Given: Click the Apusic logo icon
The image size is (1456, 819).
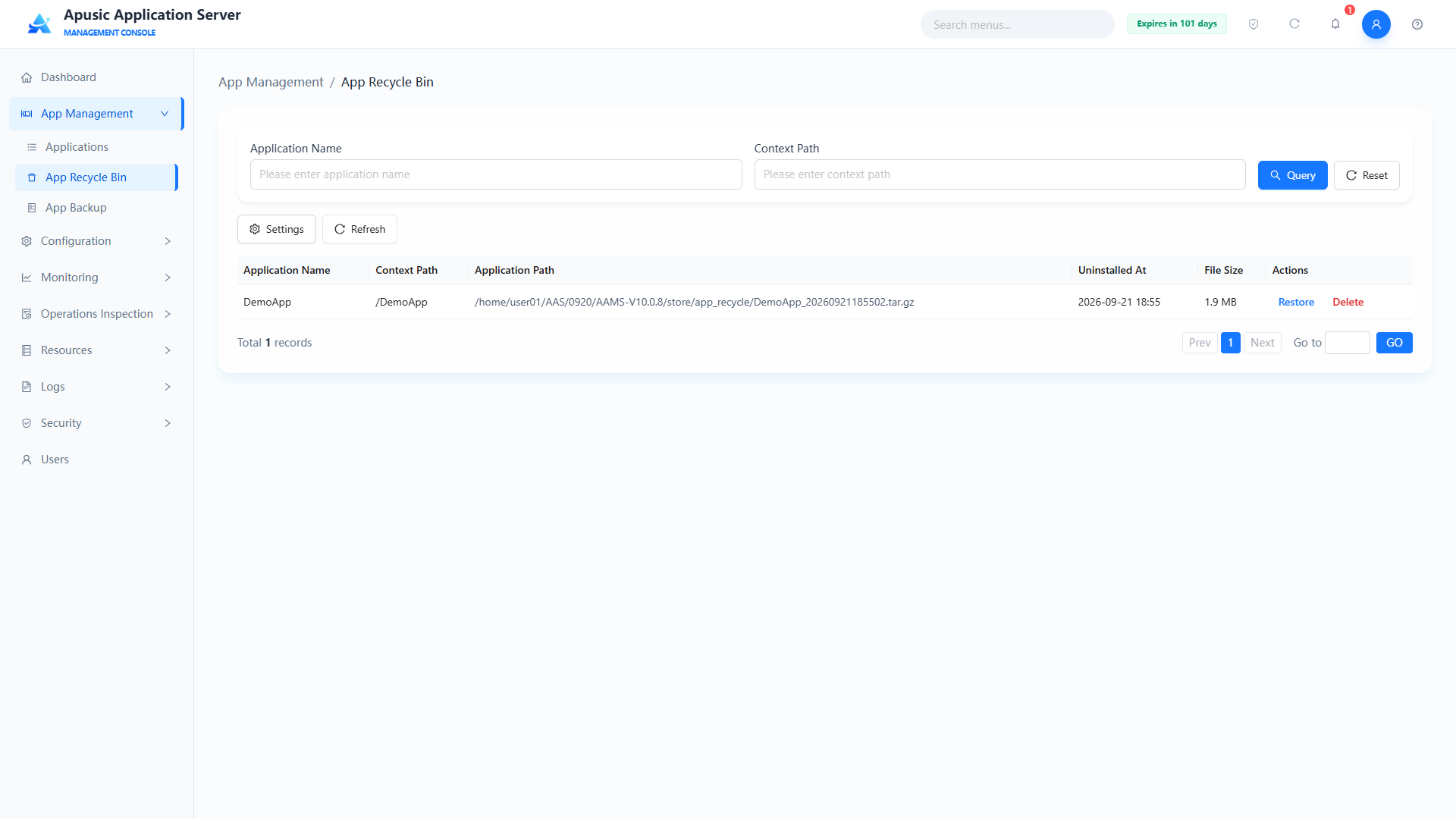Looking at the screenshot, I should (39, 24).
